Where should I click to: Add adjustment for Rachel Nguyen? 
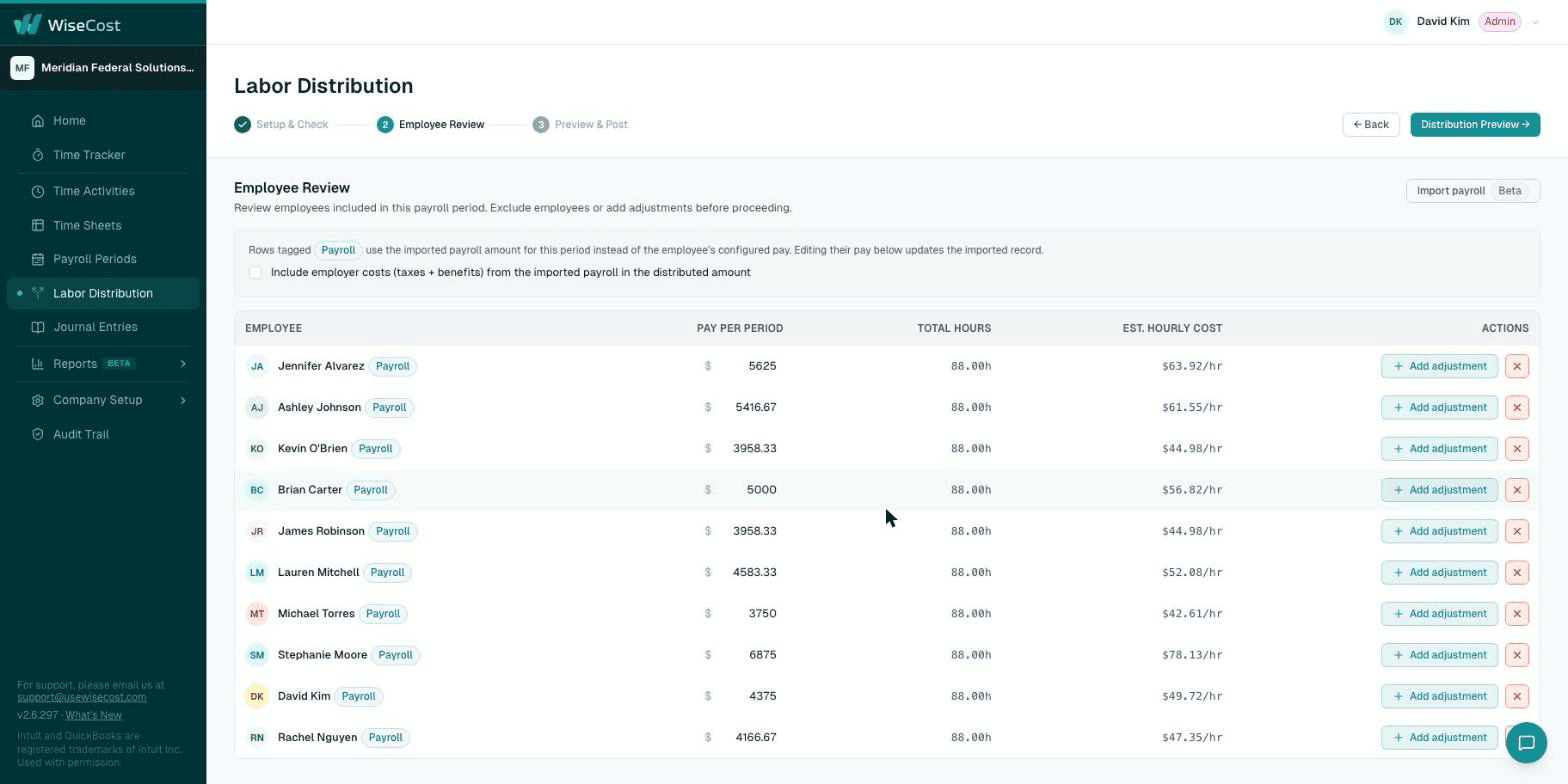pyautogui.click(x=1439, y=738)
